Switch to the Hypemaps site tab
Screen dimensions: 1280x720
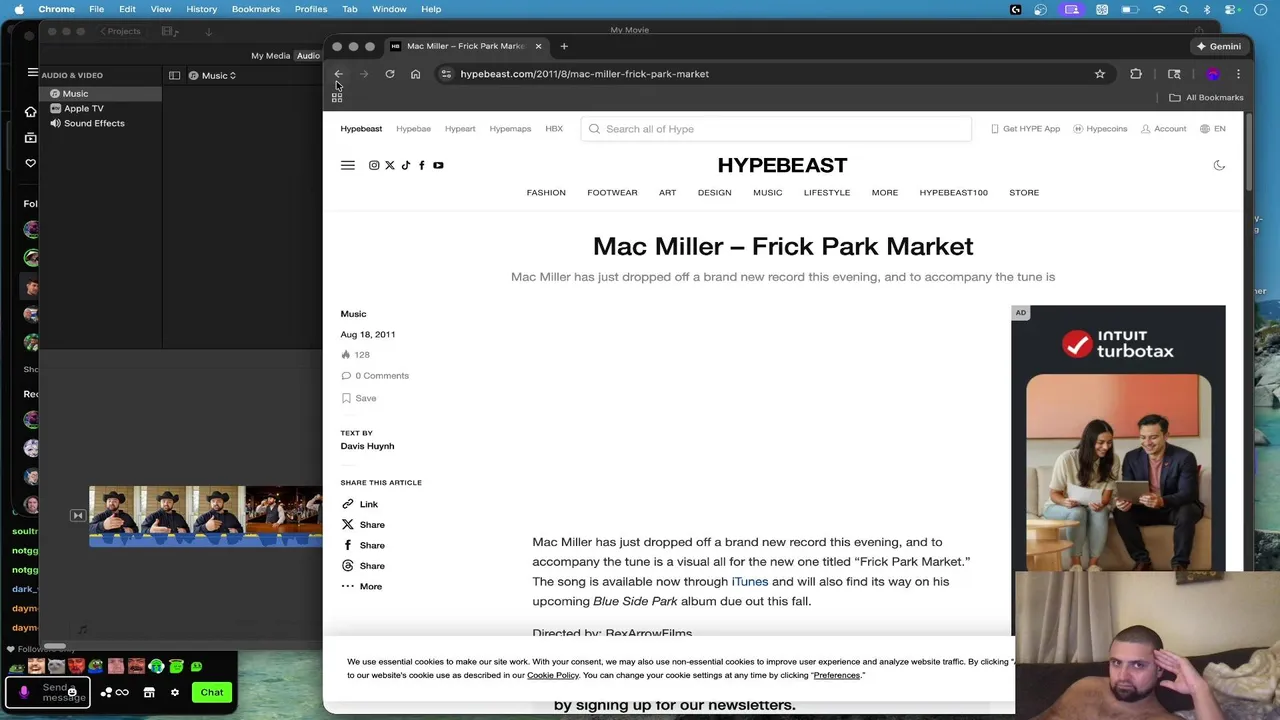(x=510, y=129)
